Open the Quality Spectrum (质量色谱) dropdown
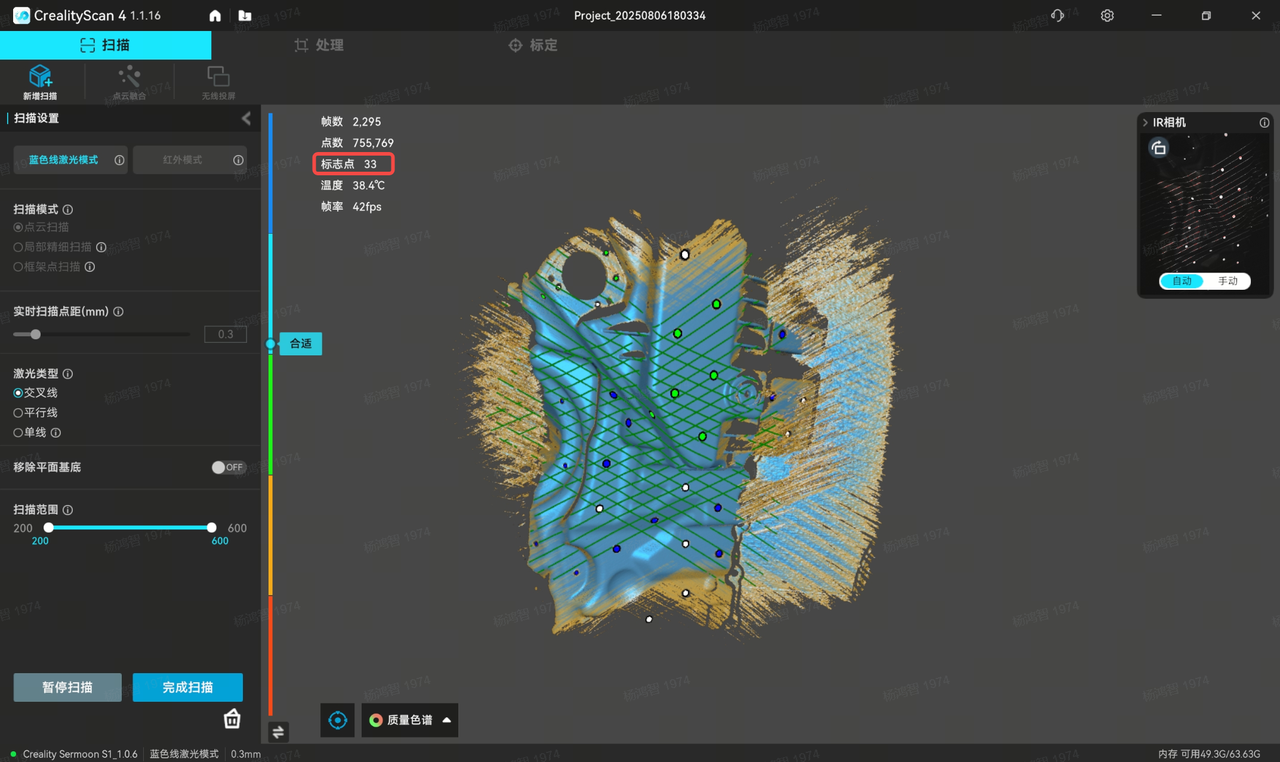1280x762 pixels. [410, 720]
